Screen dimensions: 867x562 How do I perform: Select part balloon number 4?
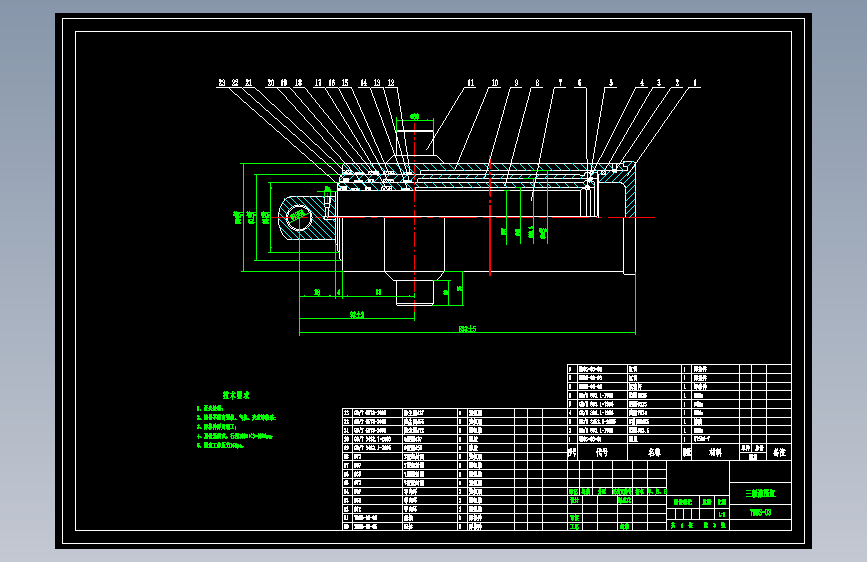pos(642,82)
